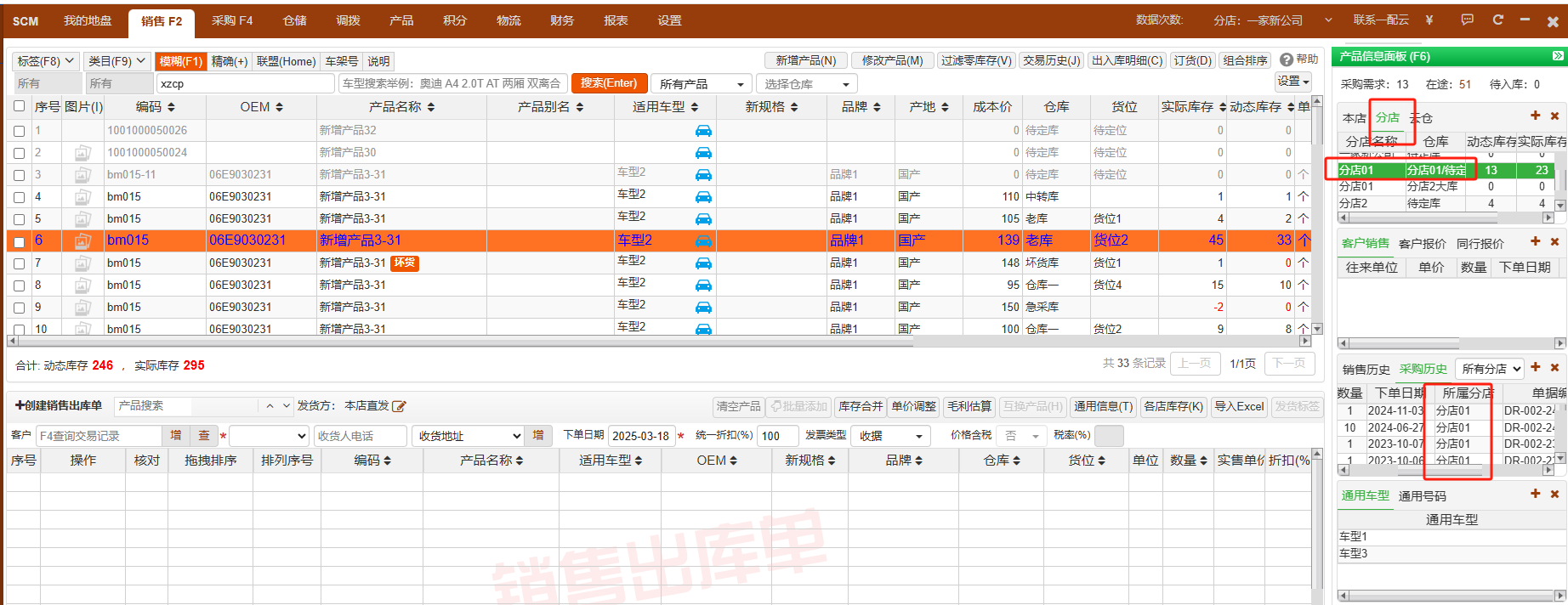The width and height of the screenshot is (1568, 605).
Task: Click the image thumbnail icon in row 2
Action: [82, 153]
